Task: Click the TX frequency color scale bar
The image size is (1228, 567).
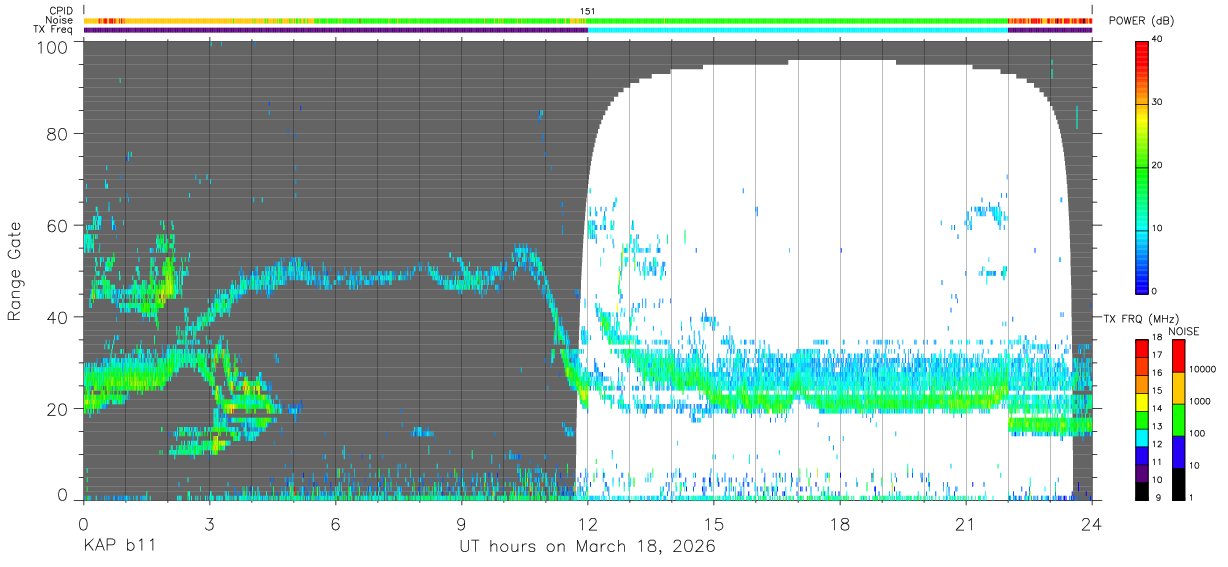Action: point(1142,419)
